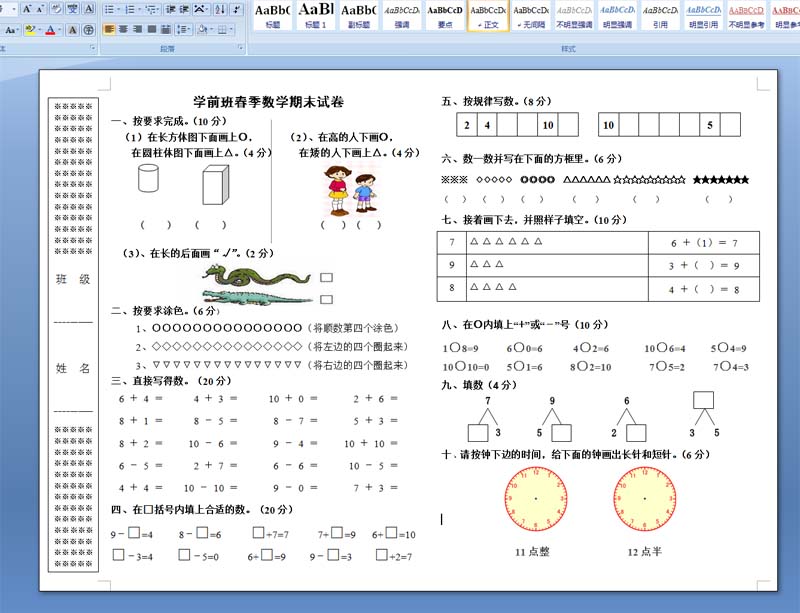Center-align the paragraph
This screenshot has height=613, width=800.
click(123, 30)
